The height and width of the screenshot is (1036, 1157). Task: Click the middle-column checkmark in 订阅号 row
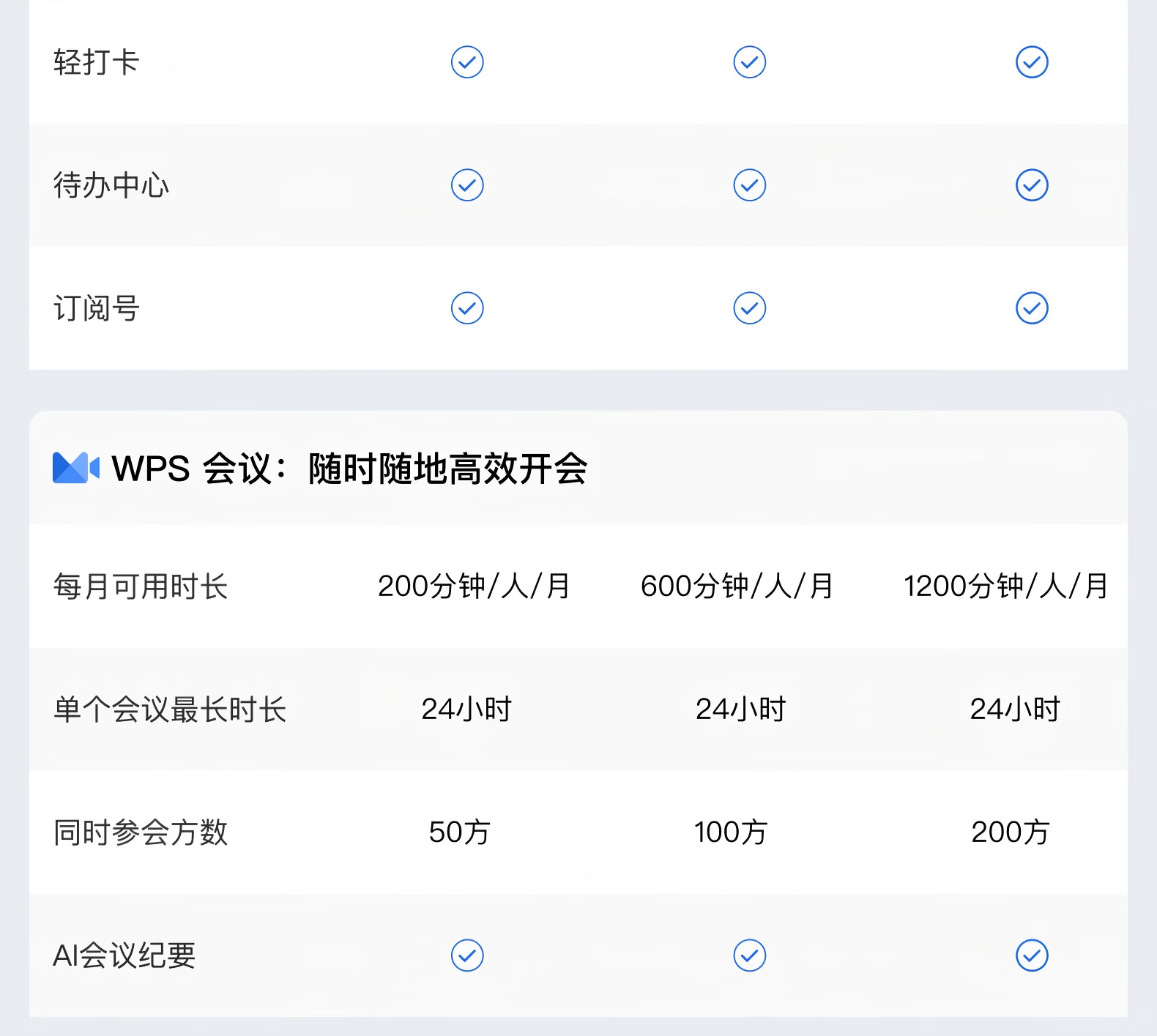(749, 308)
